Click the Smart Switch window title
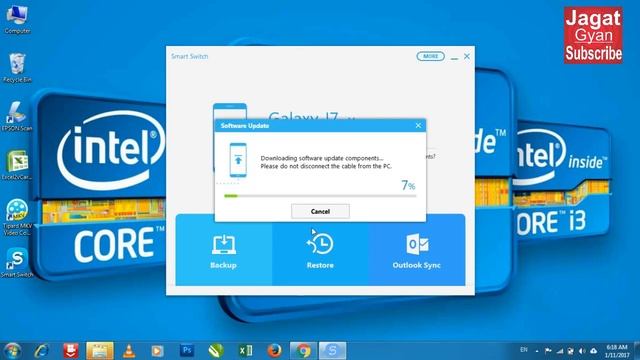Screen dimensions: 640x360 coord(190,56)
